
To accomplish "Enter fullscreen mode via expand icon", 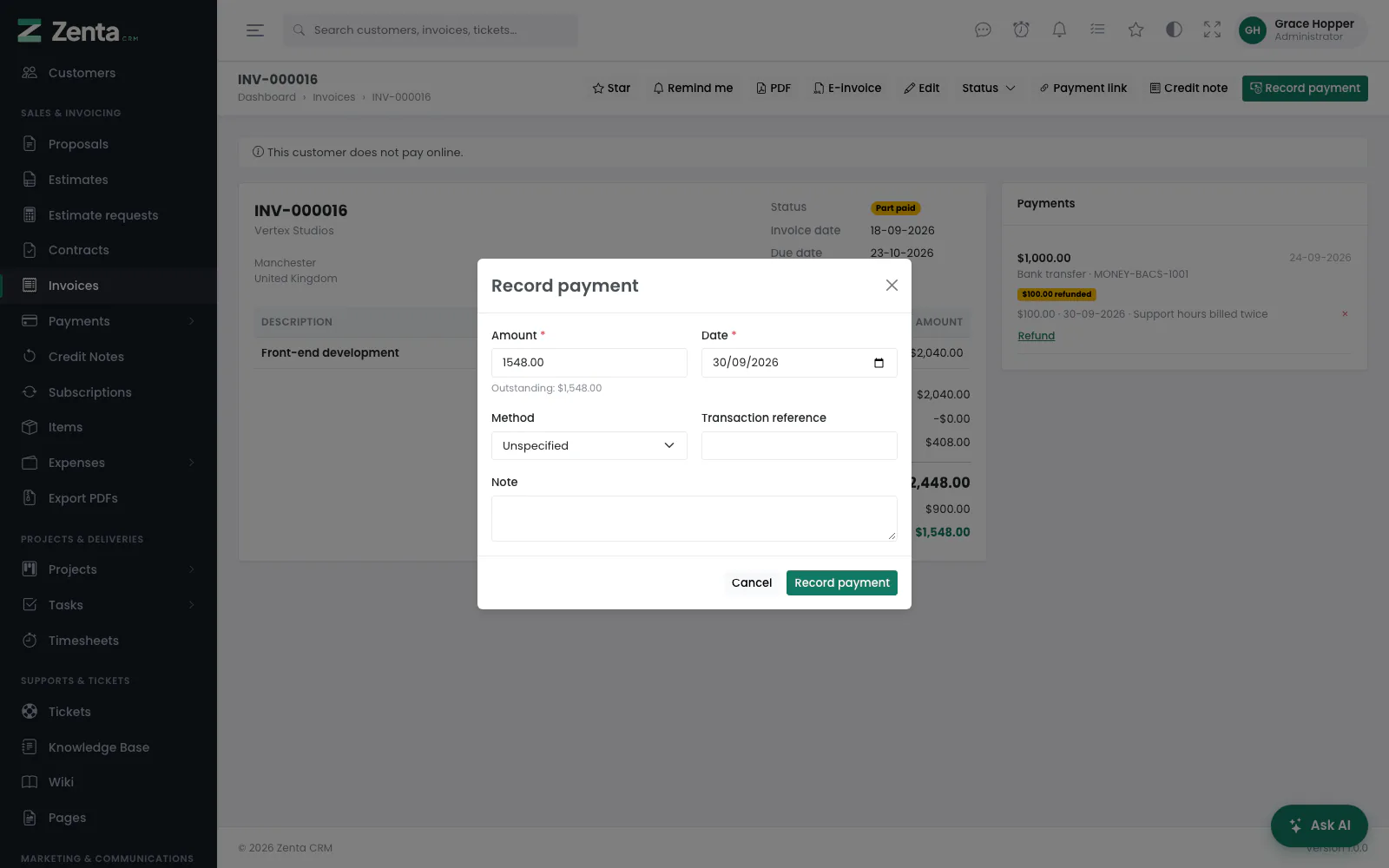I will pyautogui.click(x=1212, y=30).
